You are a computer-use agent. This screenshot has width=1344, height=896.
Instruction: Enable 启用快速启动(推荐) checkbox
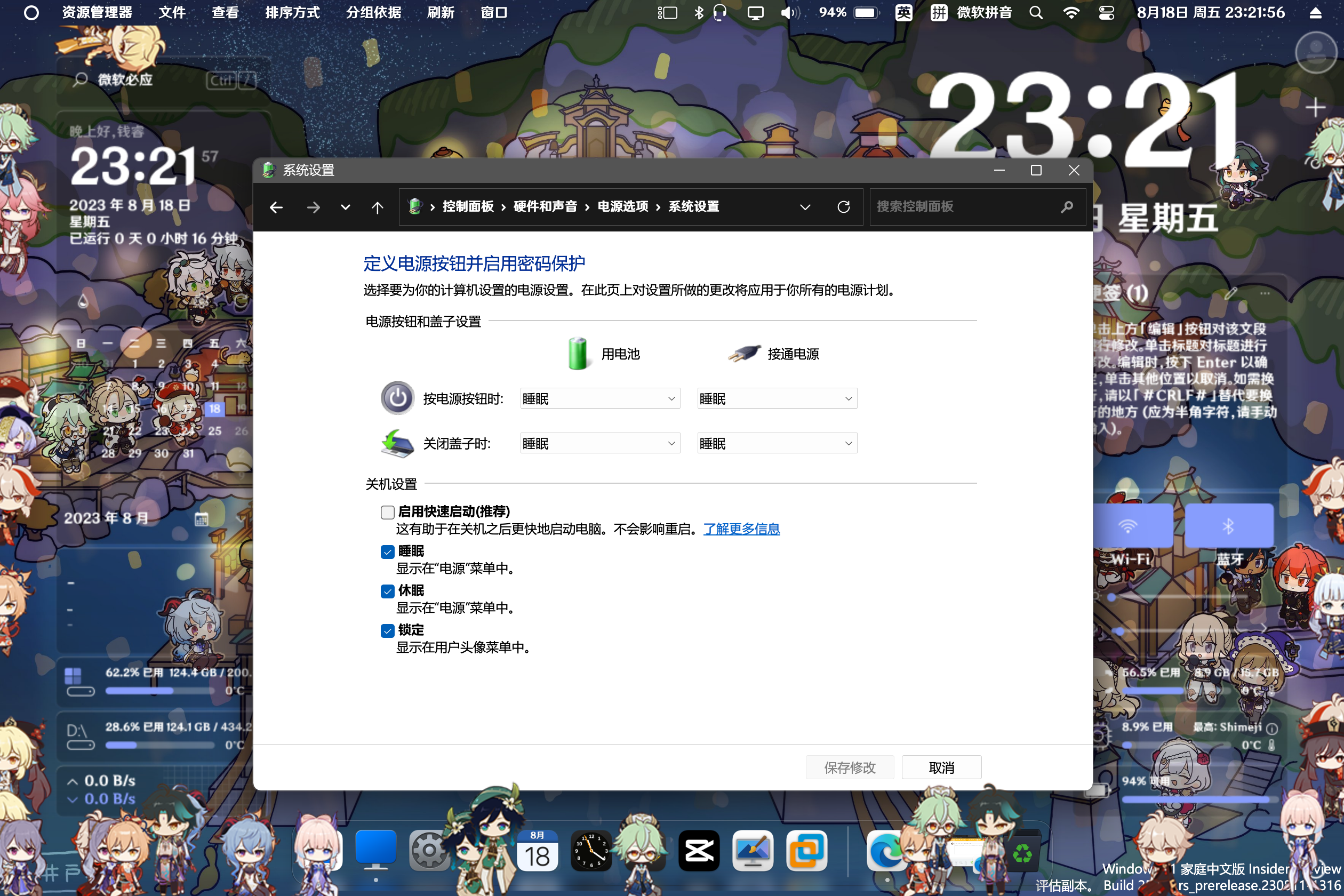[x=387, y=513]
